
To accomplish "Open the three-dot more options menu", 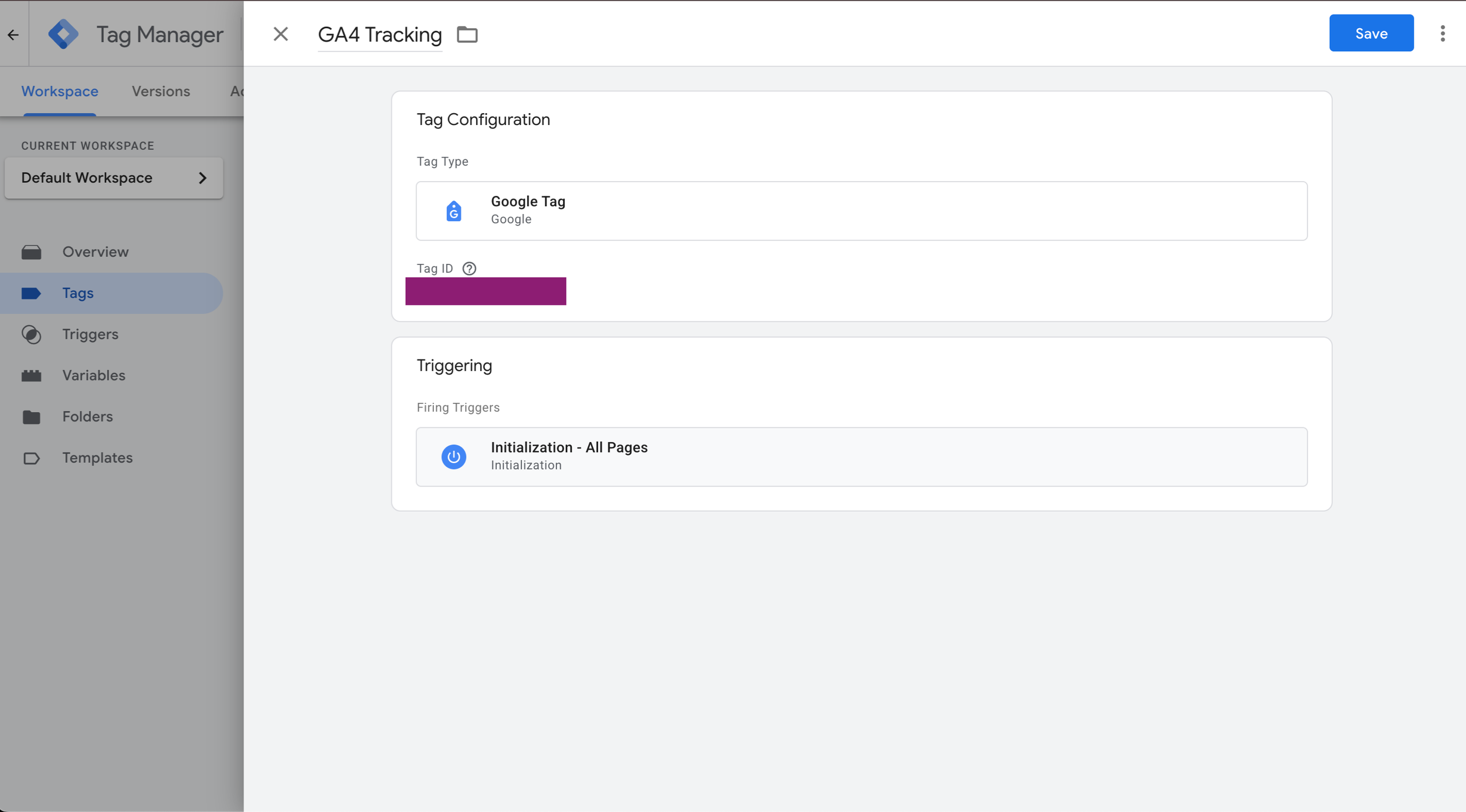I will [1442, 33].
